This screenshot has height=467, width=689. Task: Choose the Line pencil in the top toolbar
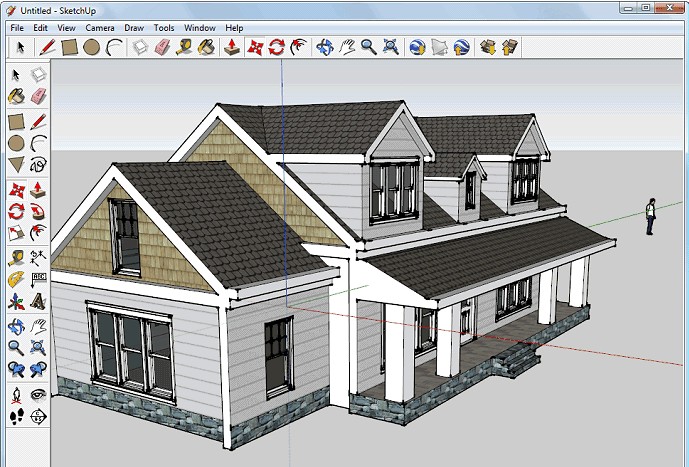coord(47,47)
